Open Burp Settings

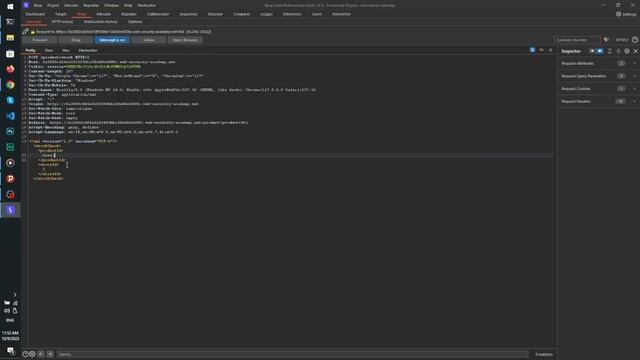626,14
